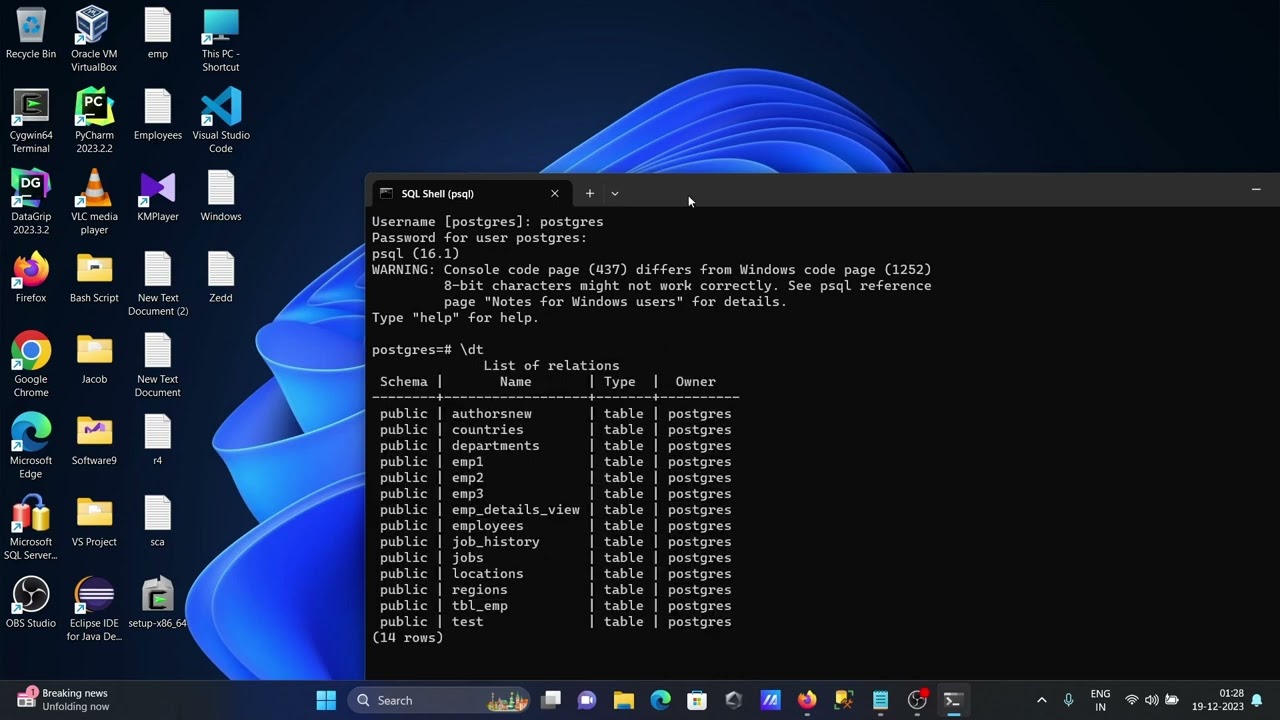1280x720 pixels.
Task: Launch the OBS Studio desktop shortcut
Action: [31, 602]
